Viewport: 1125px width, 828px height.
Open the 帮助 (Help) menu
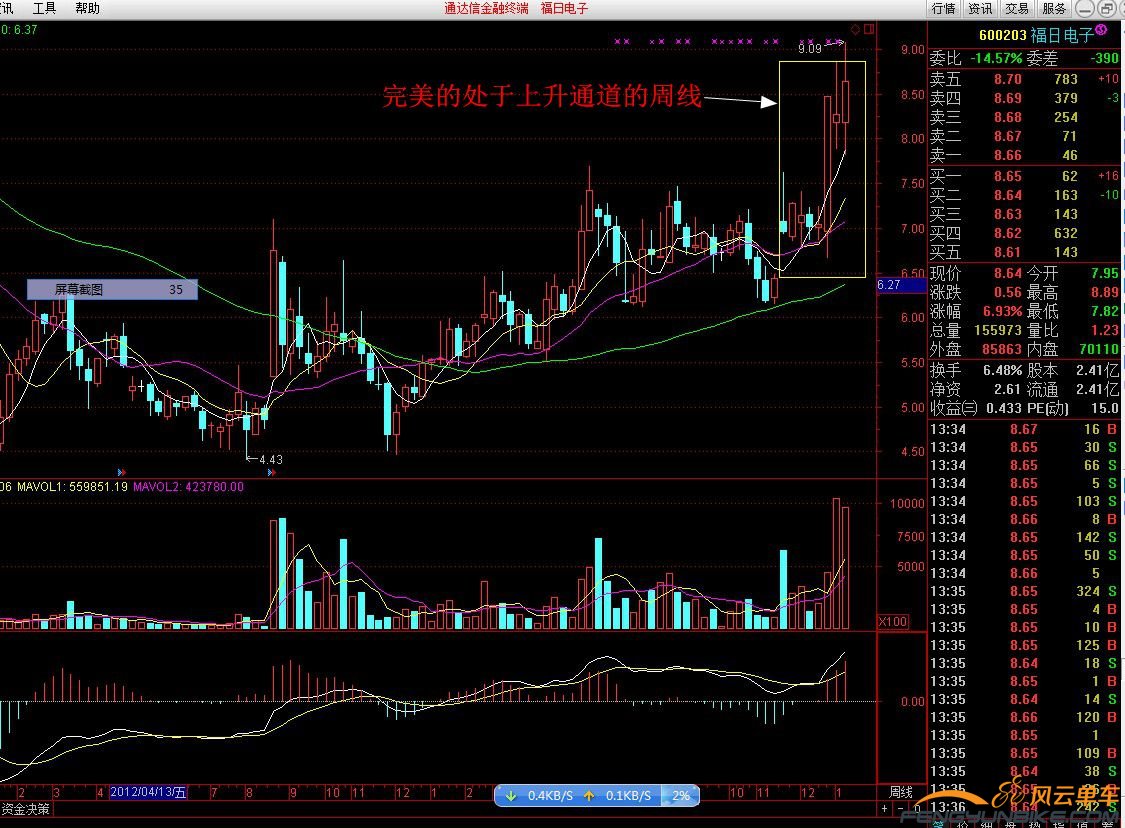pos(87,8)
